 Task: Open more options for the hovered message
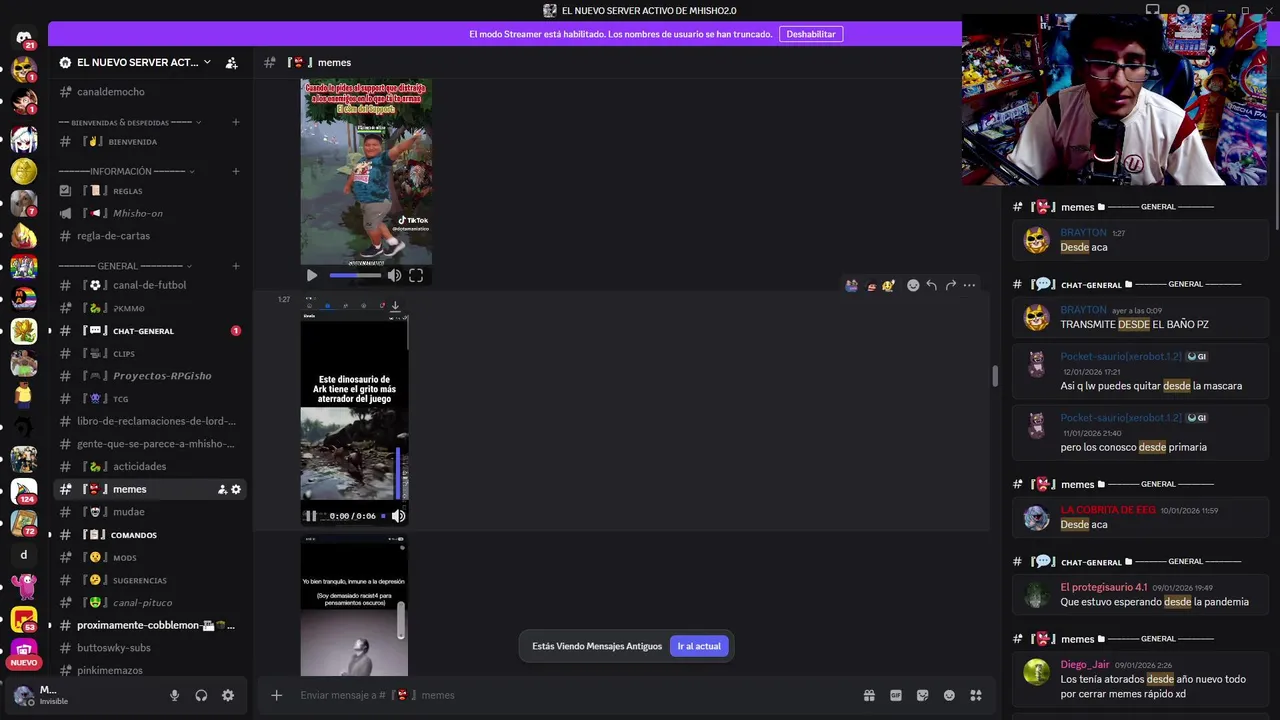(969, 285)
